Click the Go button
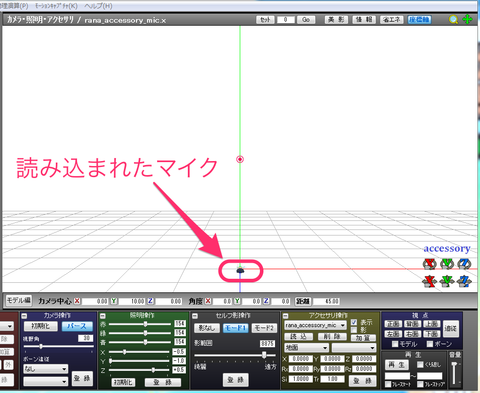 tap(306, 20)
